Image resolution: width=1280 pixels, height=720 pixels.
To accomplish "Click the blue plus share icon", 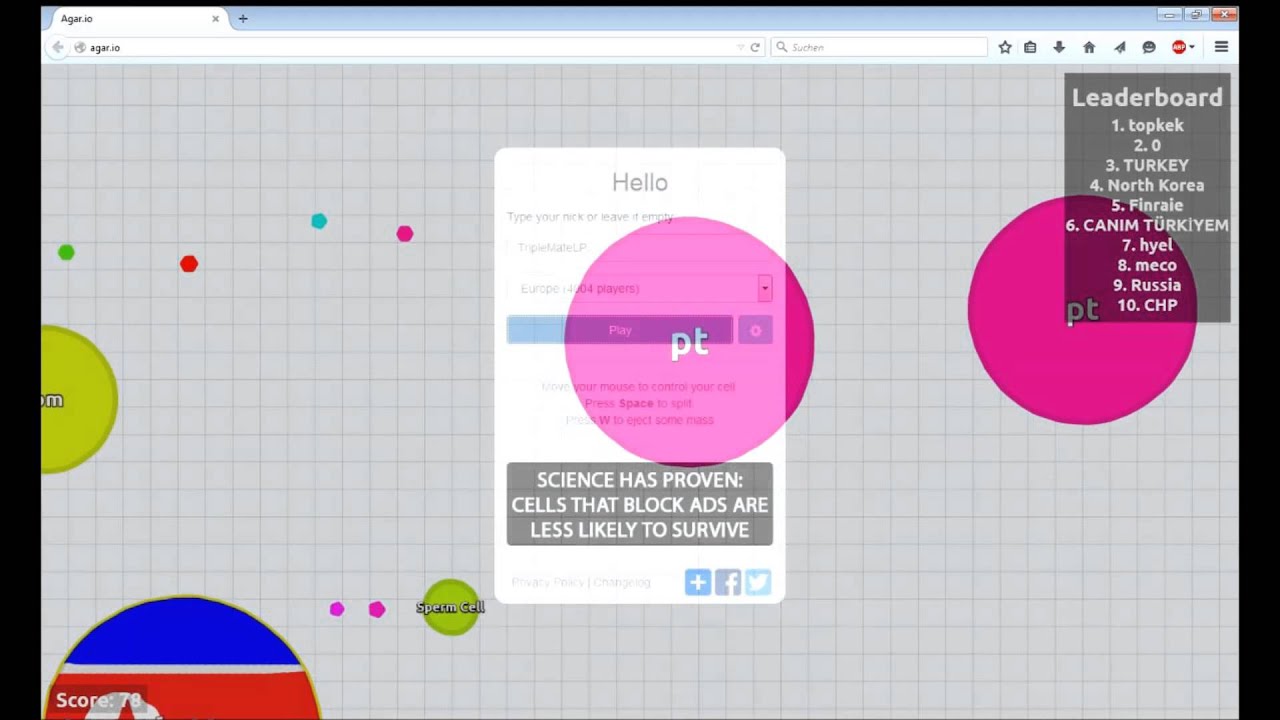I will (x=698, y=582).
